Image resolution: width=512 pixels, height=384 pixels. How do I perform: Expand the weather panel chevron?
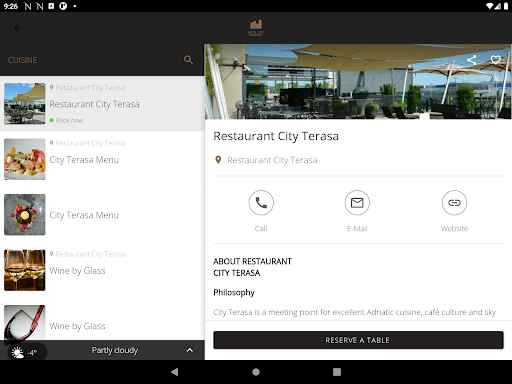[190, 350]
